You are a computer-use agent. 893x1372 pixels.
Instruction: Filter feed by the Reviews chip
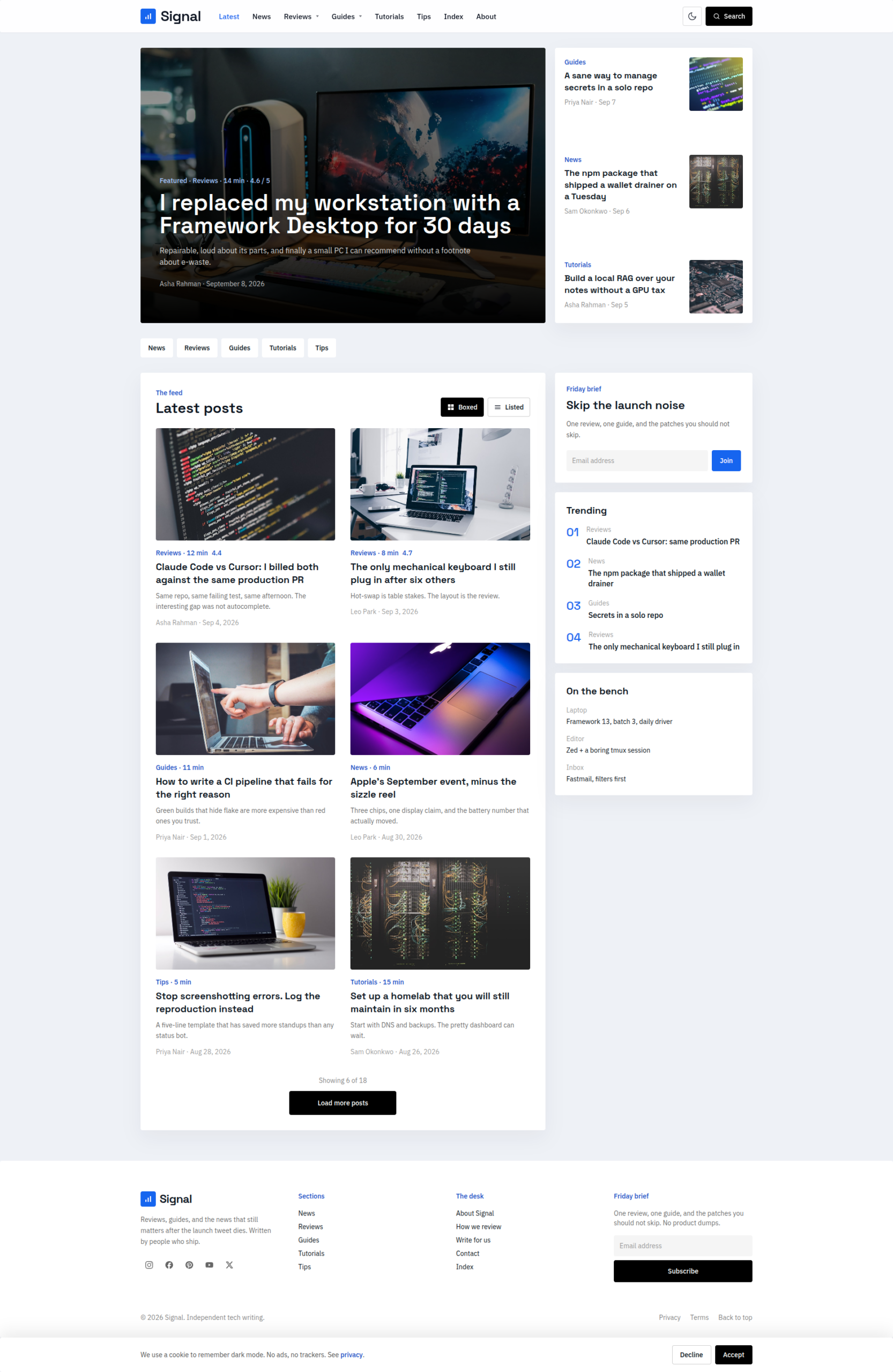(x=197, y=348)
